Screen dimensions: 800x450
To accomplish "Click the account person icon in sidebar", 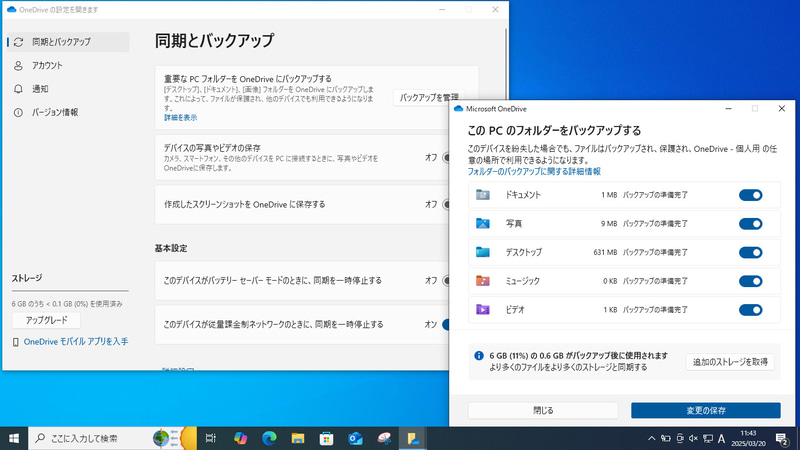I will [x=18, y=65].
